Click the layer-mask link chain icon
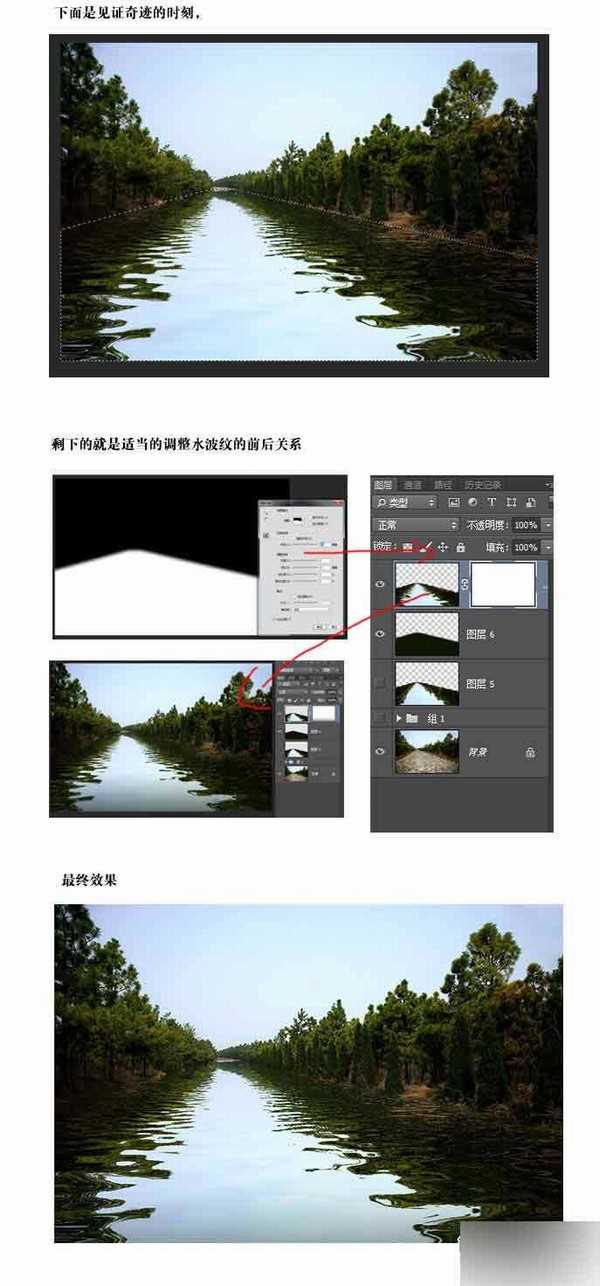600x1286 pixels. click(465, 584)
